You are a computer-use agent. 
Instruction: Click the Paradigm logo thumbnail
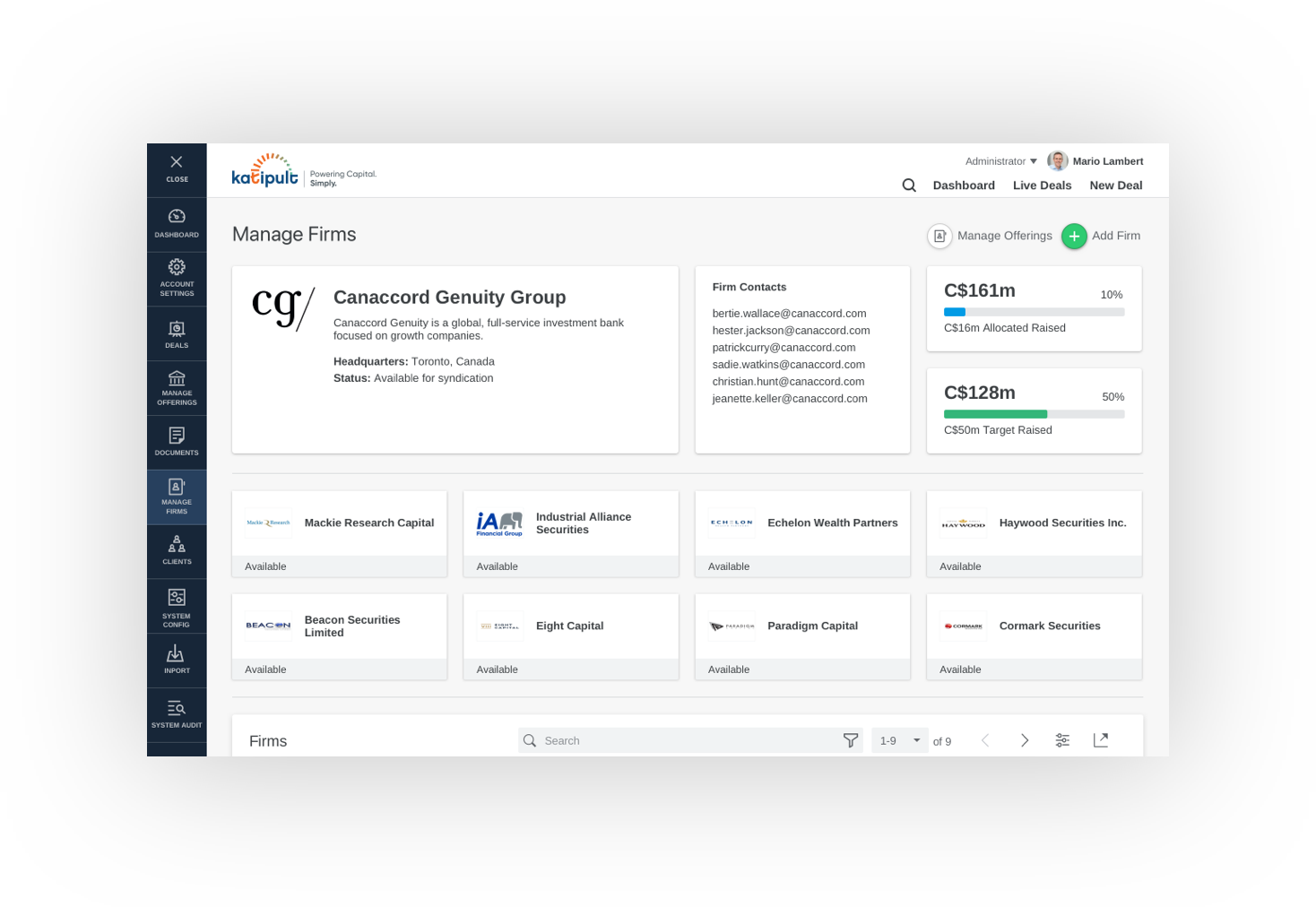pyautogui.click(x=732, y=626)
